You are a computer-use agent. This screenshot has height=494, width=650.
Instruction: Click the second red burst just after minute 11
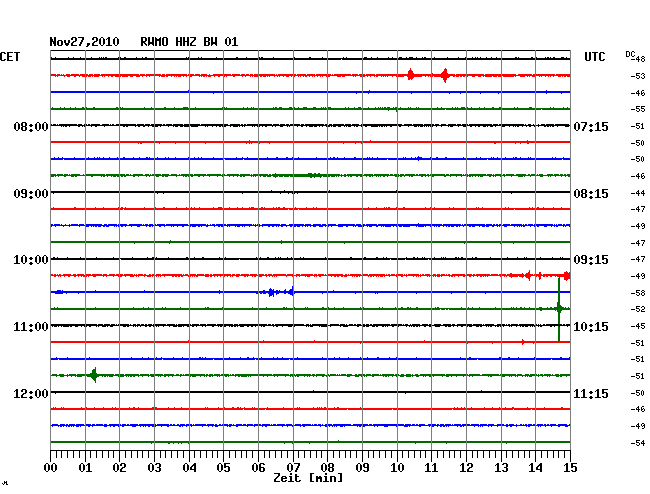point(445,75)
